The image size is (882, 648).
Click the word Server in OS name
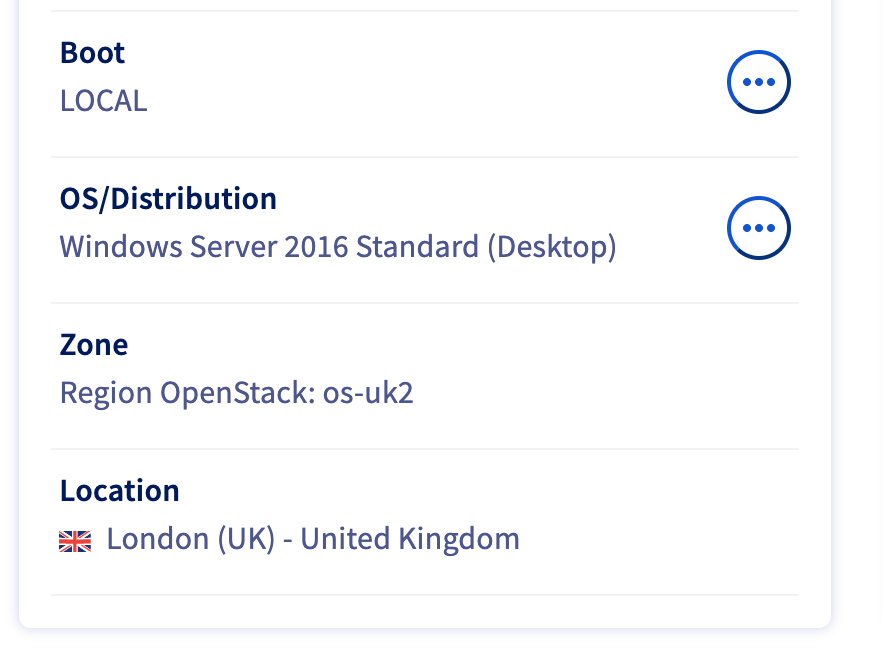click(x=233, y=247)
